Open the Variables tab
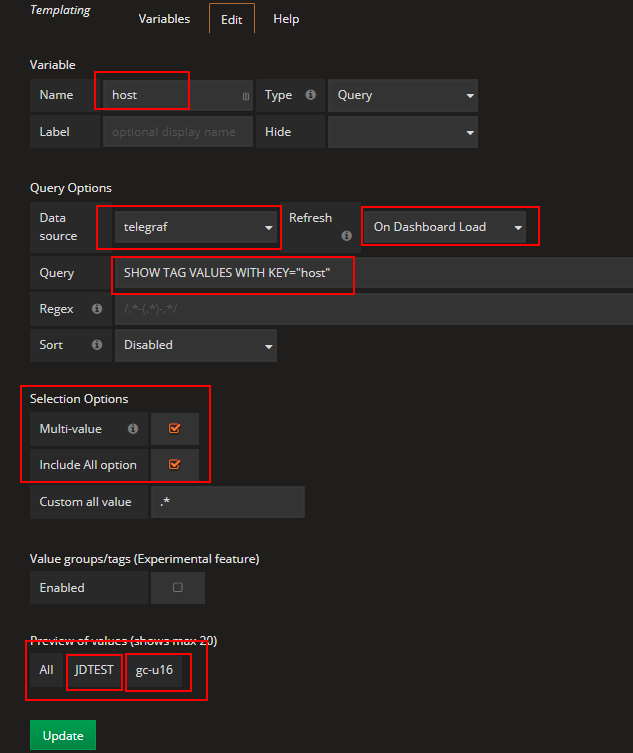Viewport: 633px width, 753px height. 164,19
